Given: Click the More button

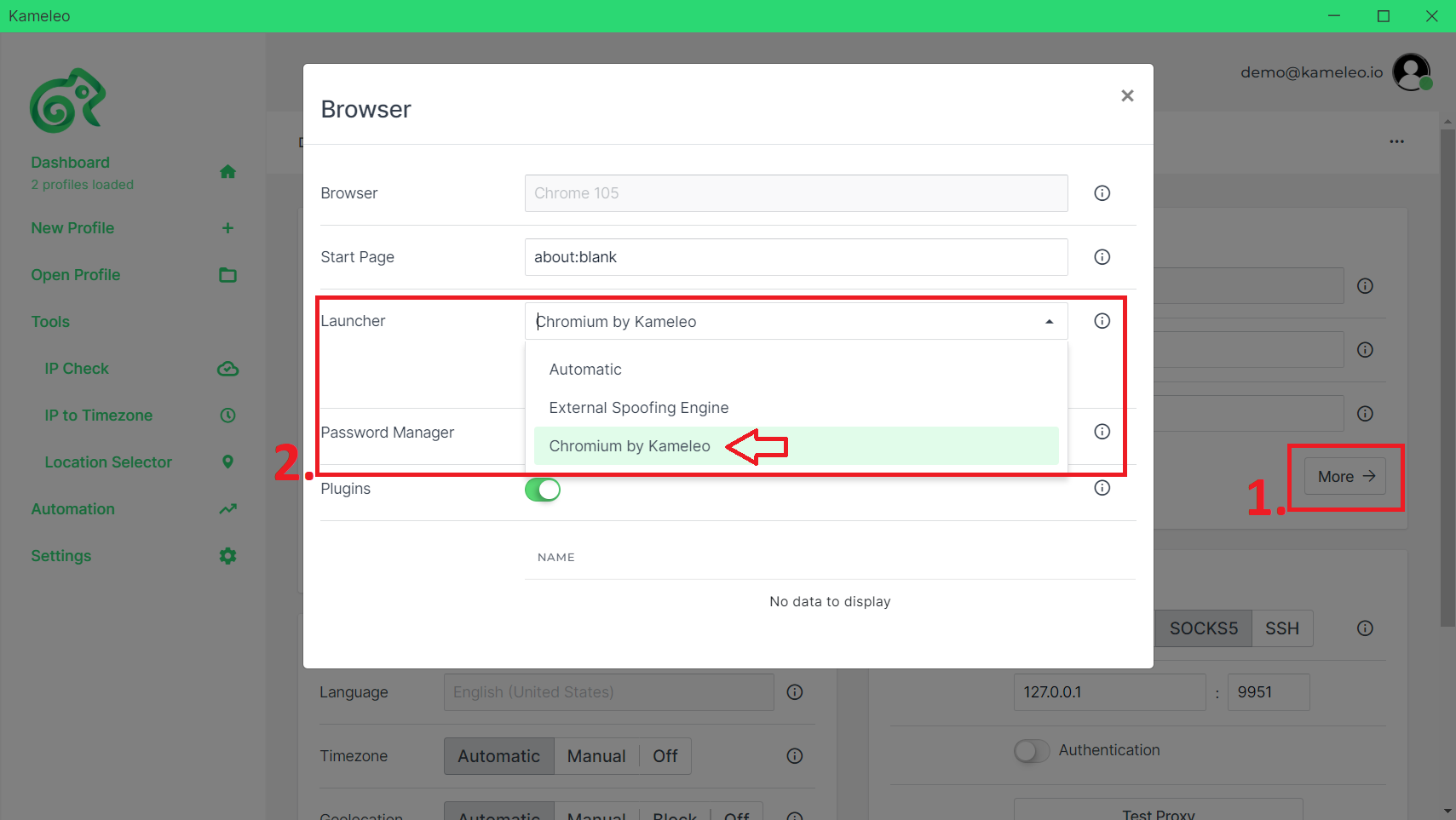Looking at the screenshot, I should [1345, 477].
